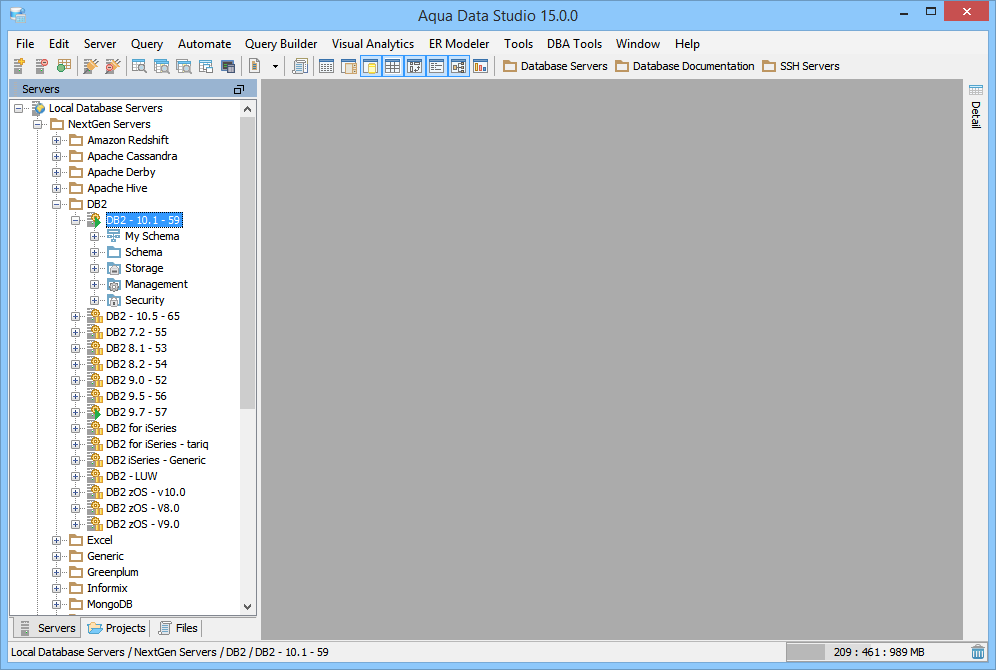Select DB2 for iSeries - tariq
Viewport: 996px width, 670px height.
(x=157, y=444)
